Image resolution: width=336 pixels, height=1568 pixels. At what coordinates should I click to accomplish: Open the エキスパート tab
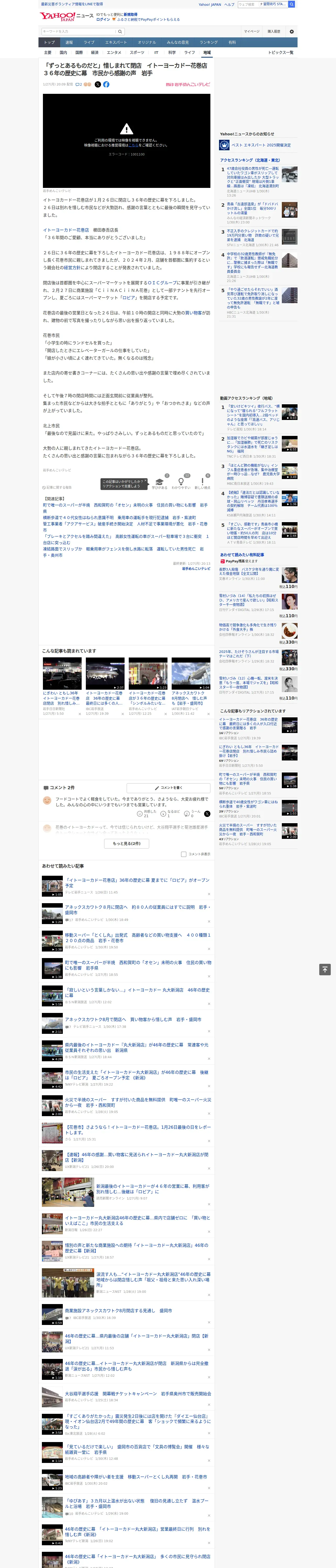(116, 43)
